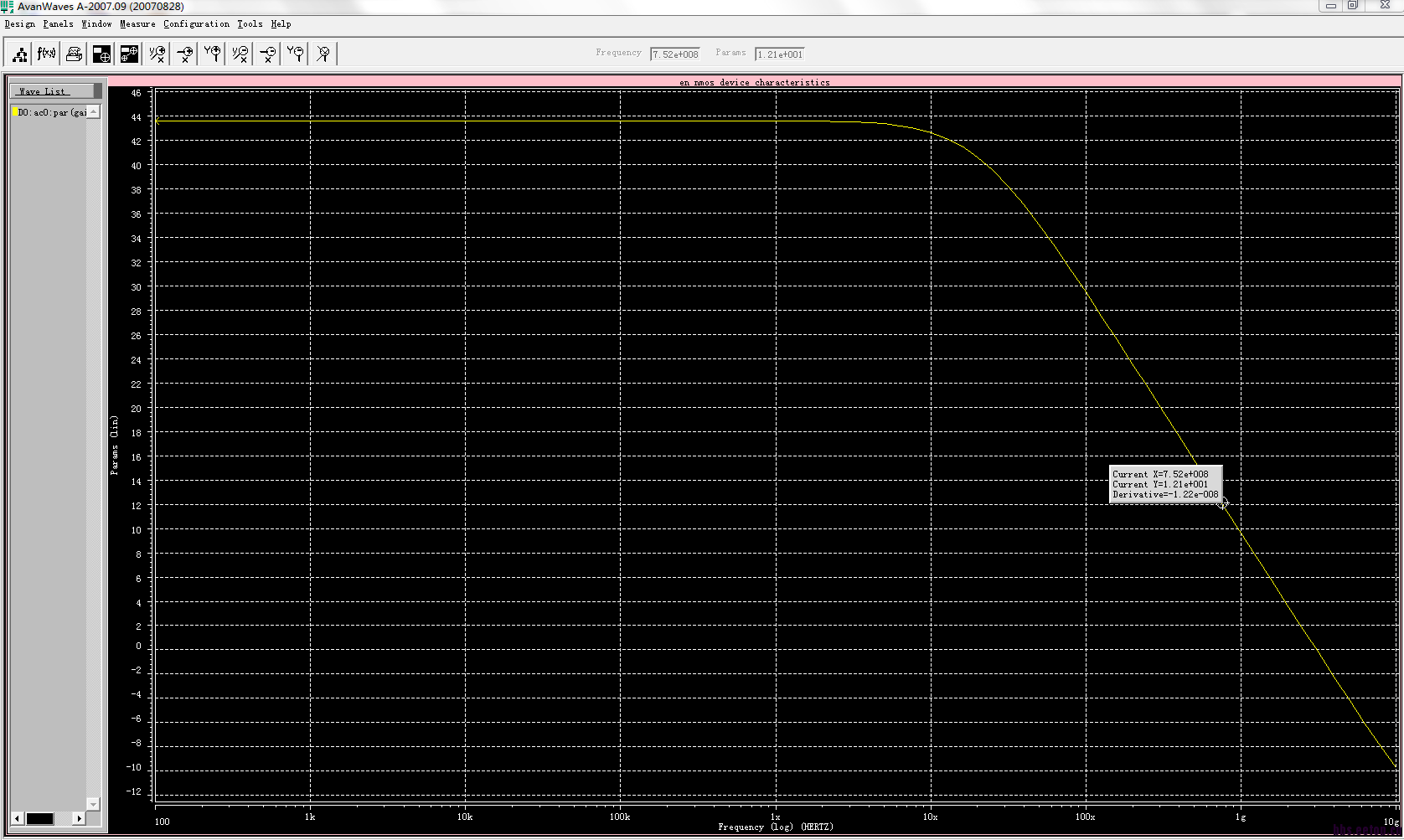1404x840 pixels.
Task: Minimize the AvanWaves window
Action: pyautogui.click(x=1330, y=6)
